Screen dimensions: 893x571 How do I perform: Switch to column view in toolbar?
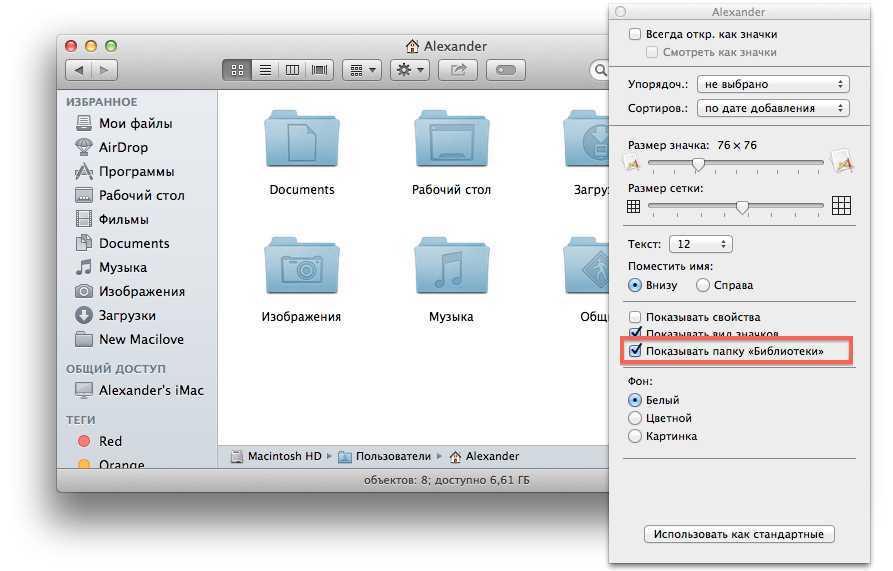coord(292,70)
